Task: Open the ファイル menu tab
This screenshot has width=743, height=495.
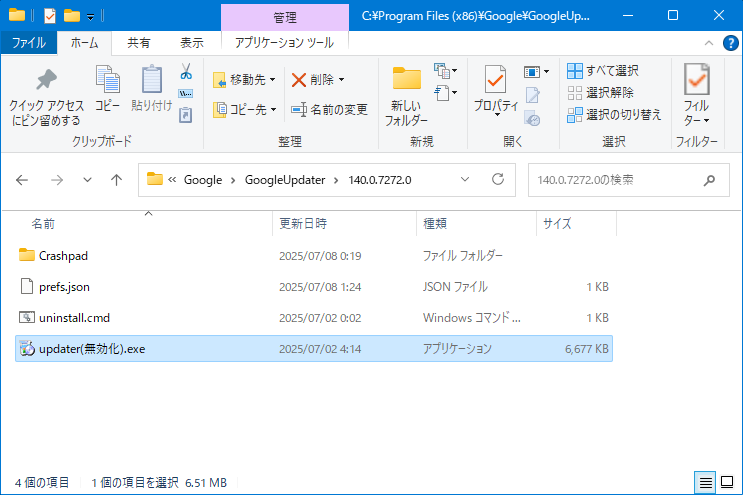Action: coord(29,43)
